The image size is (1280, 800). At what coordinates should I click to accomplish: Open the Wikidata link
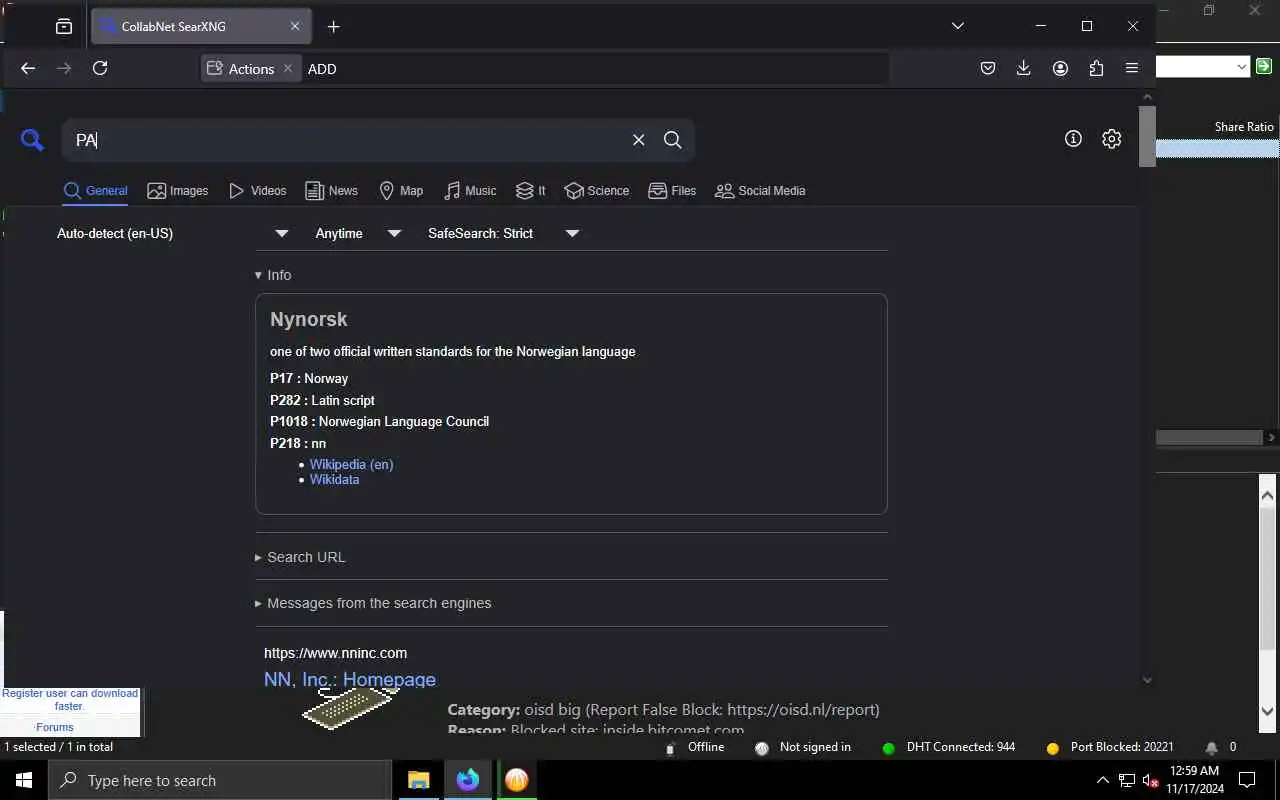pyautogui.click(x=334, y=479)
